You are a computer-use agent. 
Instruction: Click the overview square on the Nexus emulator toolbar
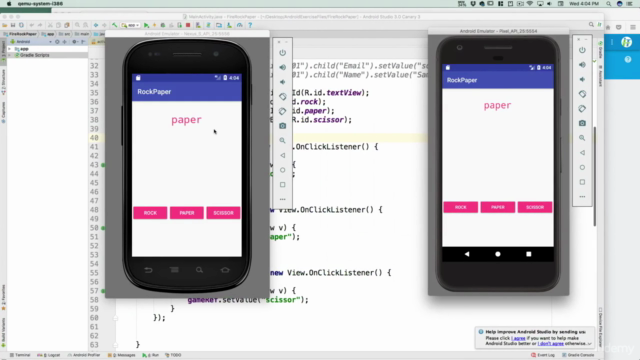click(282, 185)
